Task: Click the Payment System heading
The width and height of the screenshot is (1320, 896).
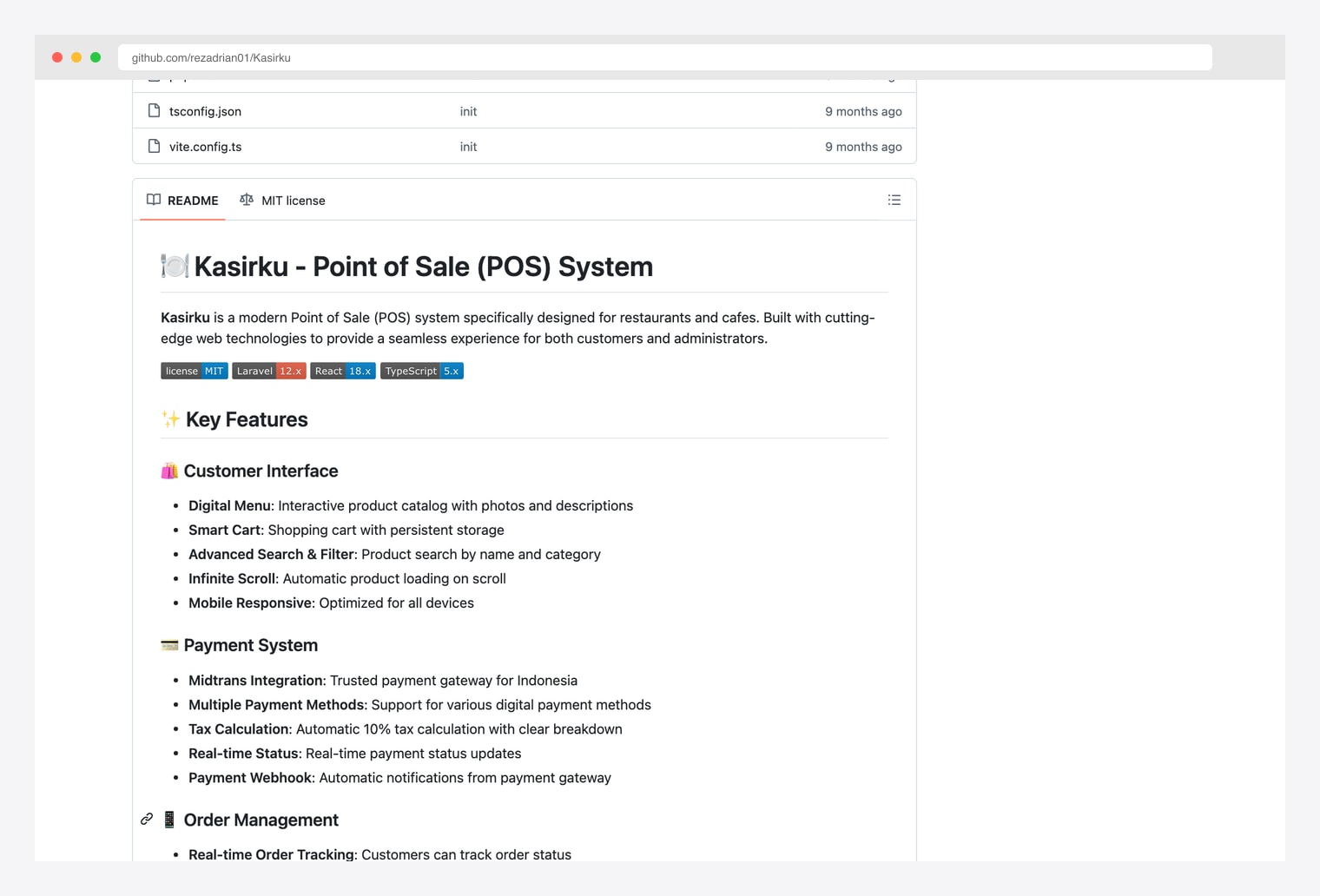Action: (240, 645)
